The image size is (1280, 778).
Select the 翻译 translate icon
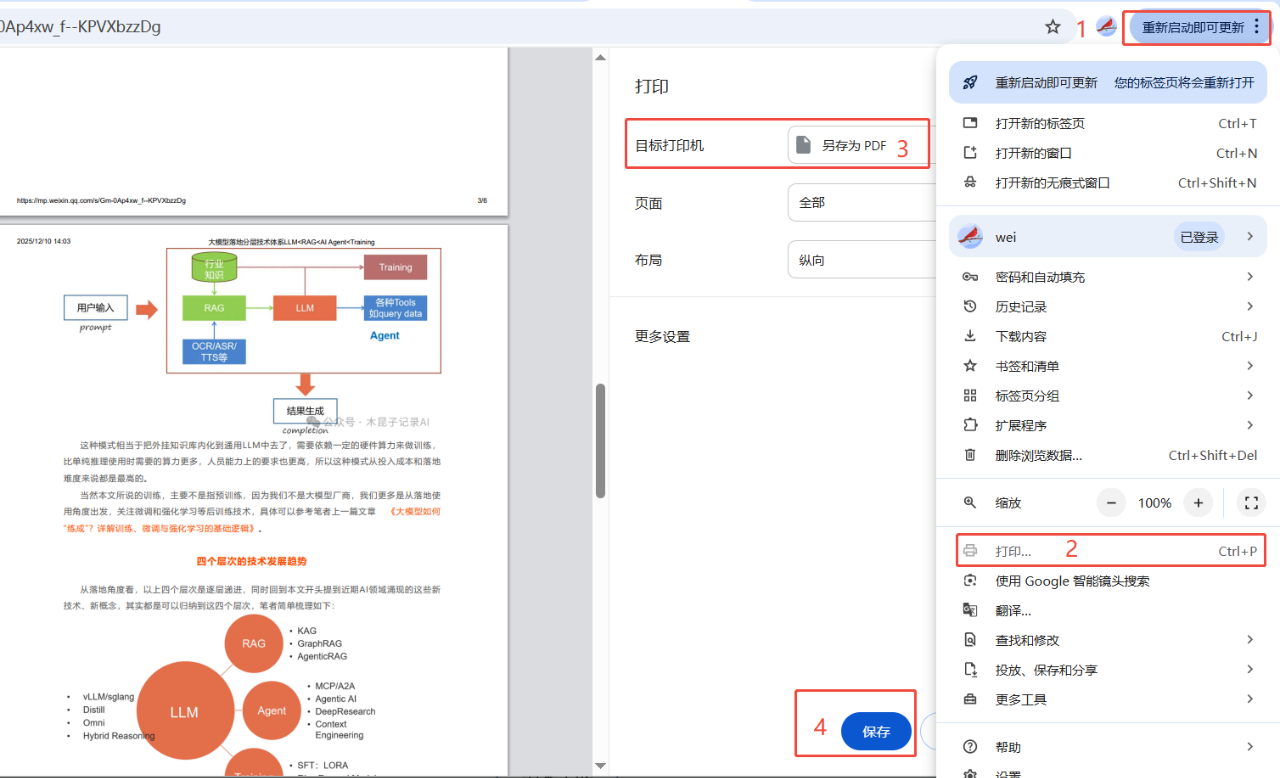(969, 609)
